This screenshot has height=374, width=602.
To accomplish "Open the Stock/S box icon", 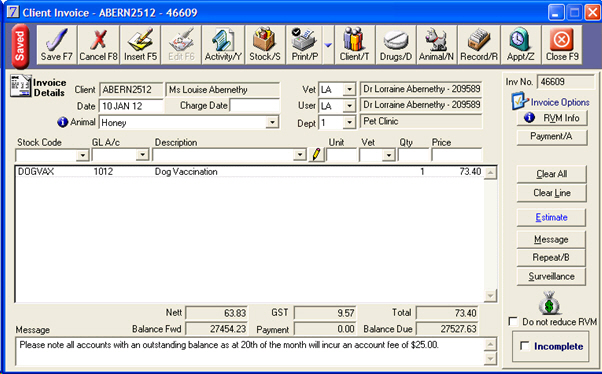I will [265, 39].
